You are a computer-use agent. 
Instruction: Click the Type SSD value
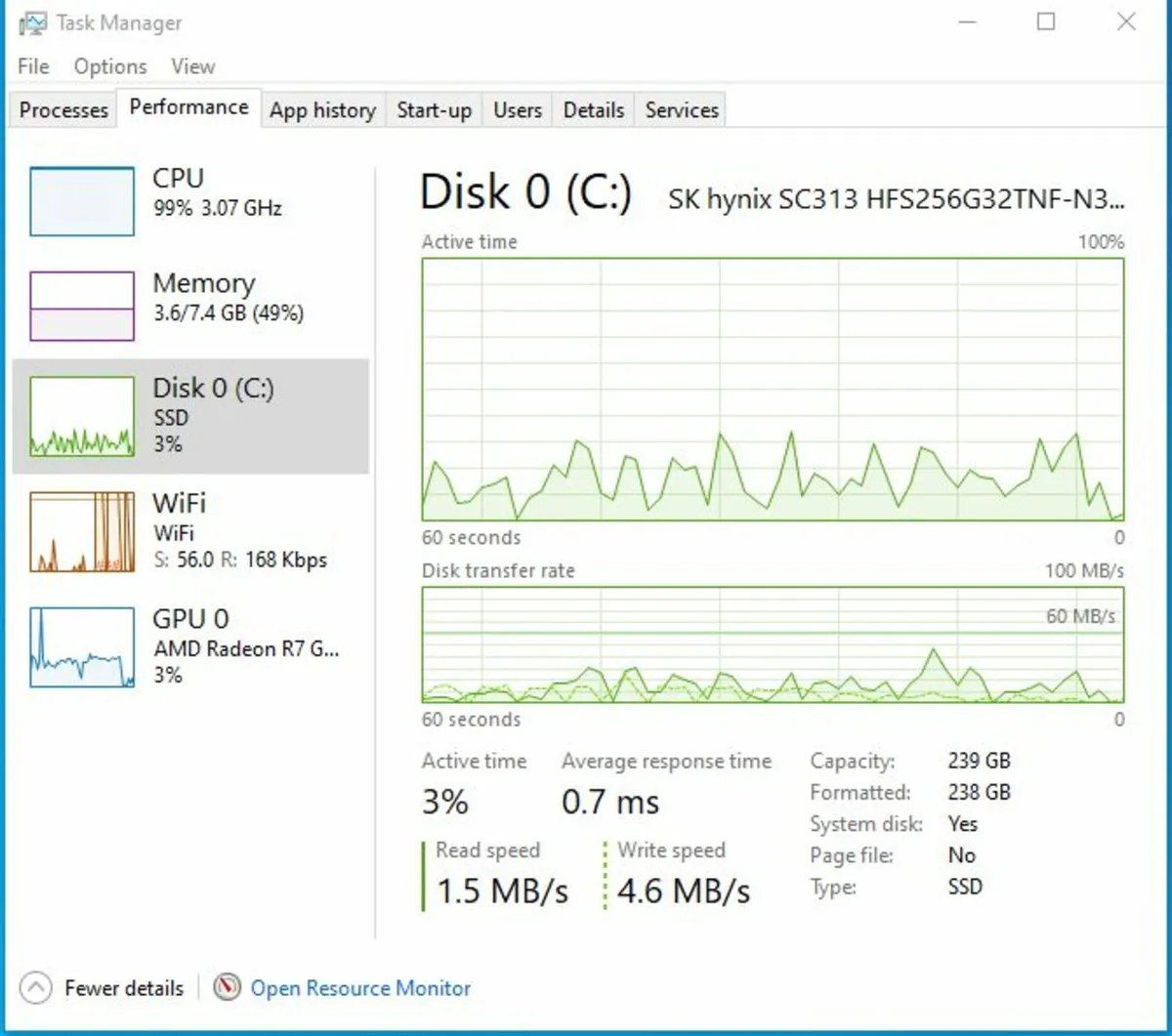click(965, 887)
